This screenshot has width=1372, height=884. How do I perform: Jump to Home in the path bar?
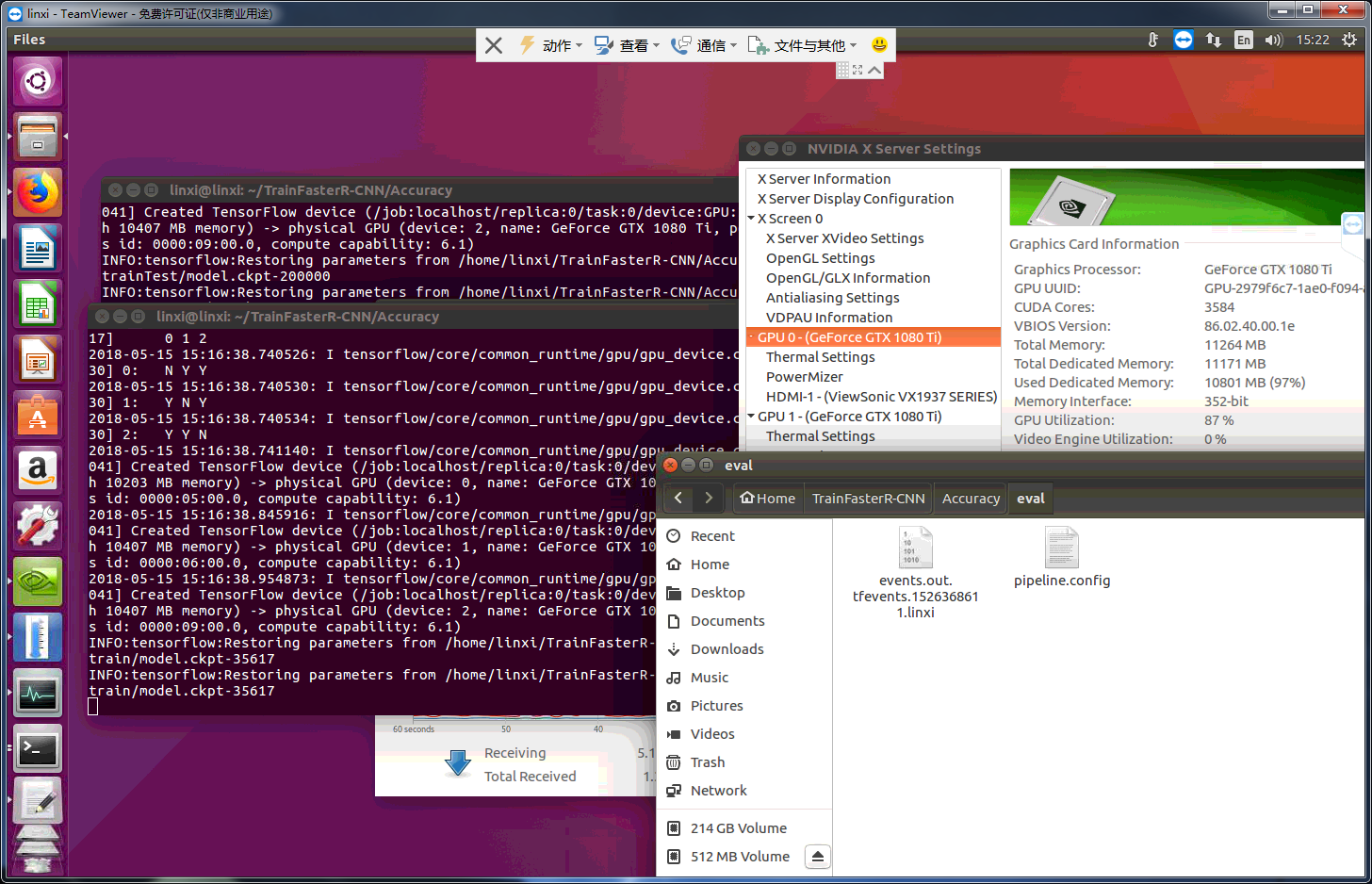click(x=768, y=499)
